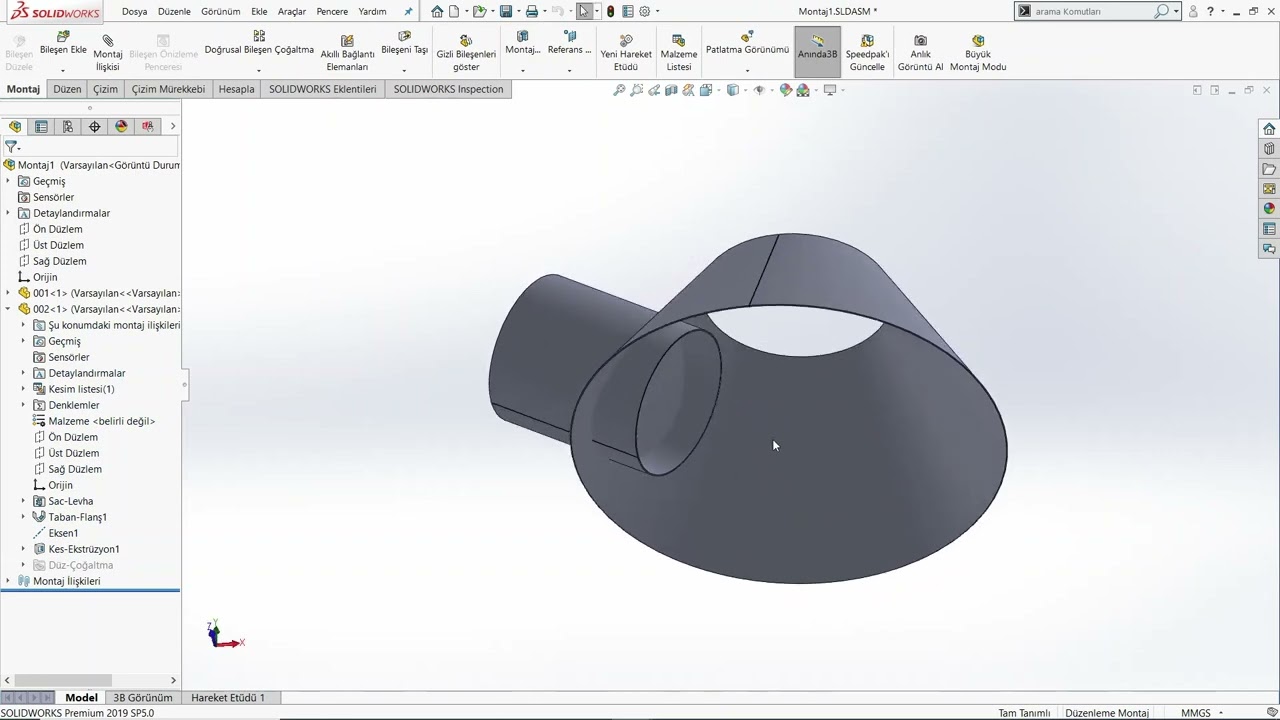Open SOLIDWORKS Resources home icon on task pane
The height and width of the screenshot is (720, 1280).
[1269, 129]
